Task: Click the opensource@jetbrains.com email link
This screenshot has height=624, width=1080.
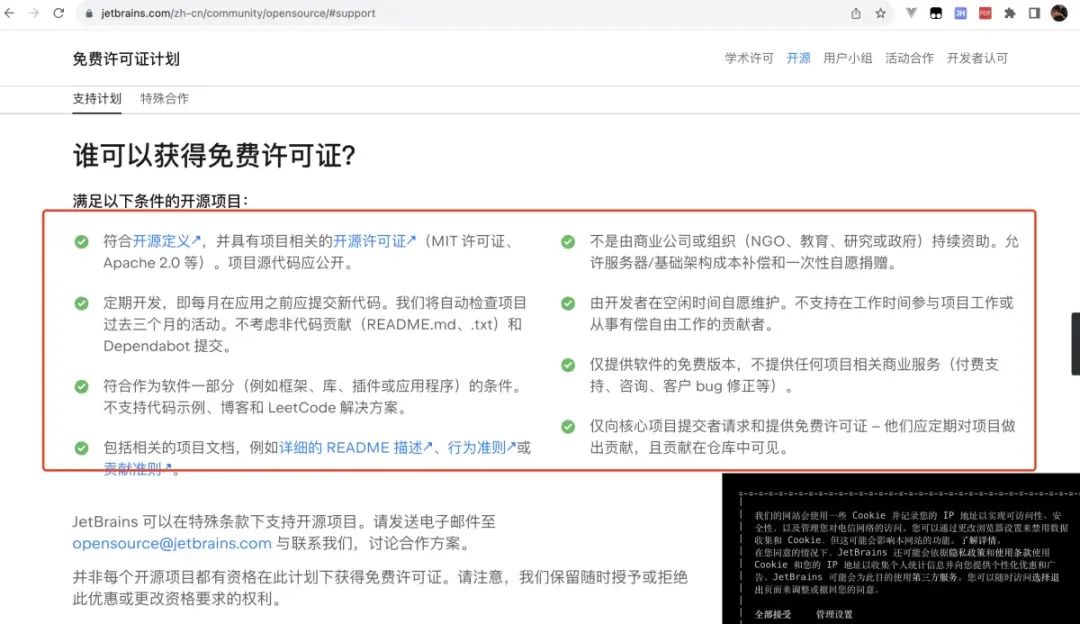Action: (x=172, y=543)
